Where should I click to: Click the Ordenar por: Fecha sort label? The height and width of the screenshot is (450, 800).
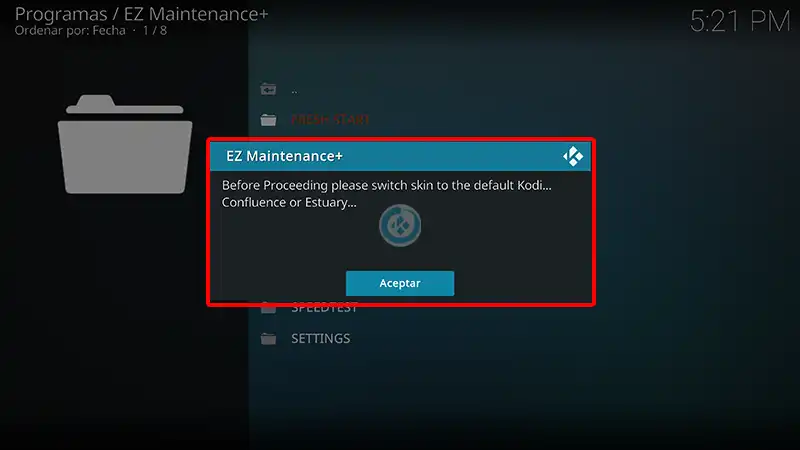pos(70,31)
